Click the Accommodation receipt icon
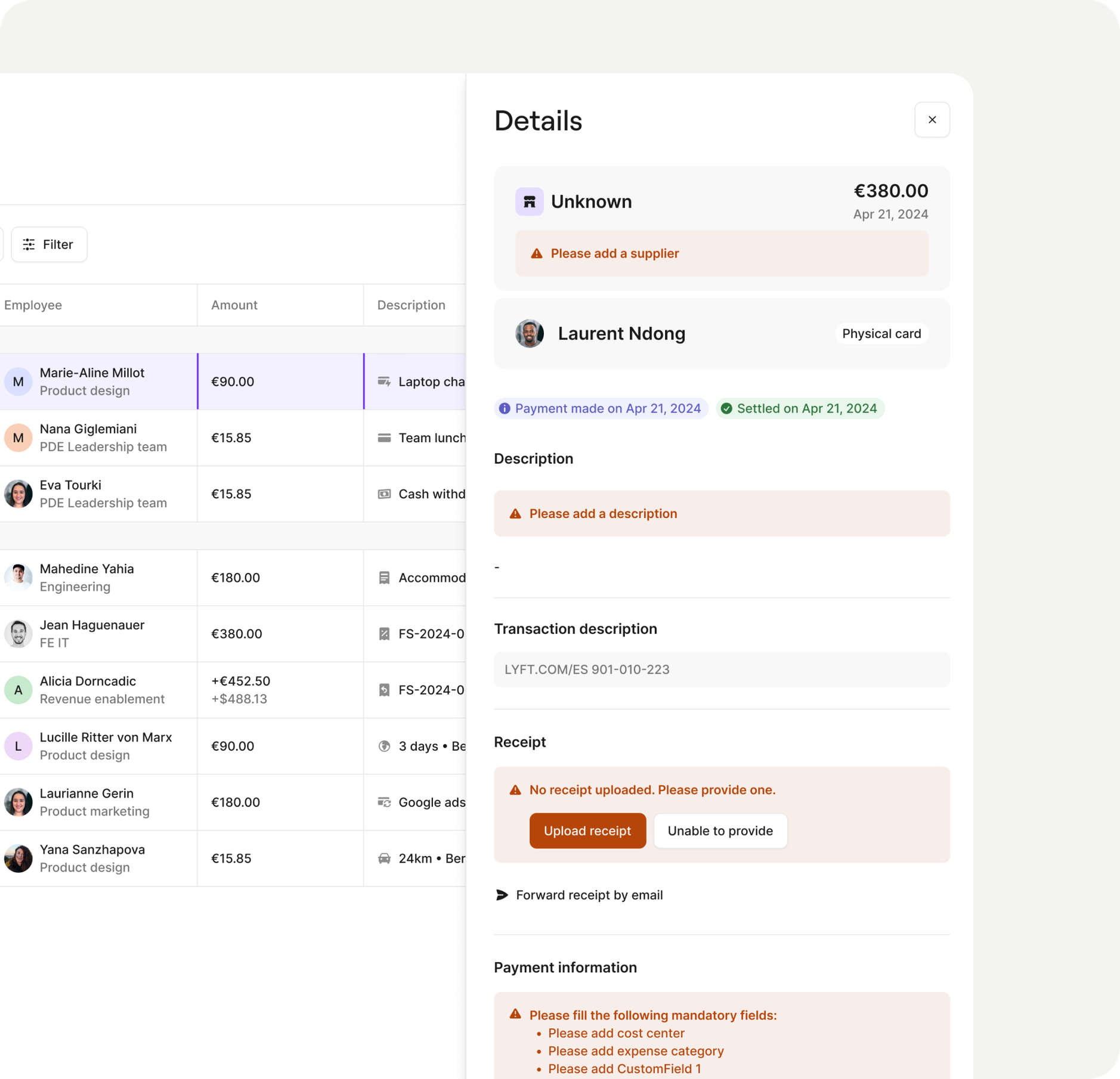1120x1079 pixels. pyautogui.click(x=384, y=578)
